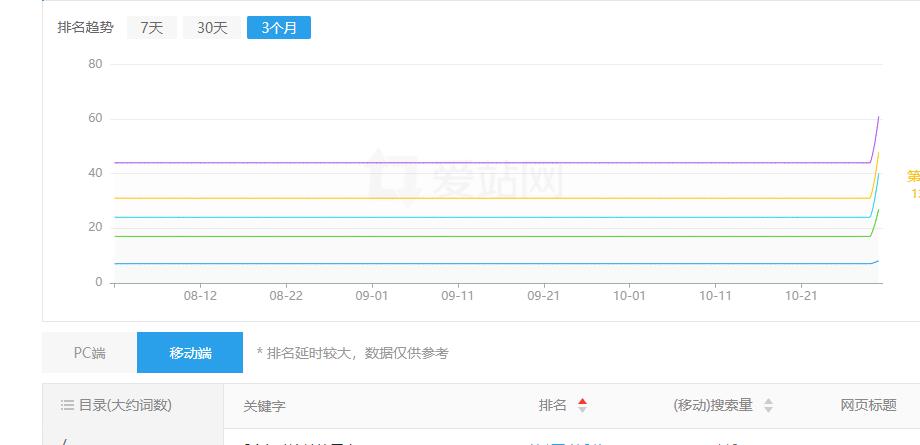Click the yellow trend line at 09-01
The width and height of the screenshot is (920, 445).
[x=372, y=198]
